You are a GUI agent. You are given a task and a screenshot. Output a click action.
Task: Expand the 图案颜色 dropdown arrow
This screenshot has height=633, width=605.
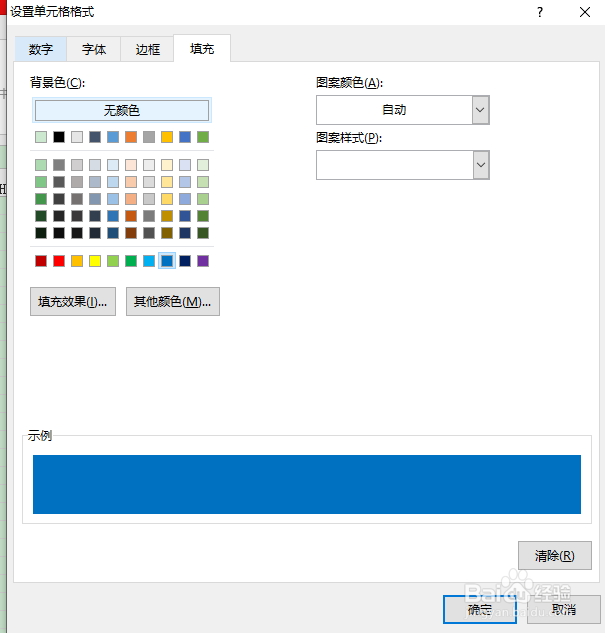480,110
